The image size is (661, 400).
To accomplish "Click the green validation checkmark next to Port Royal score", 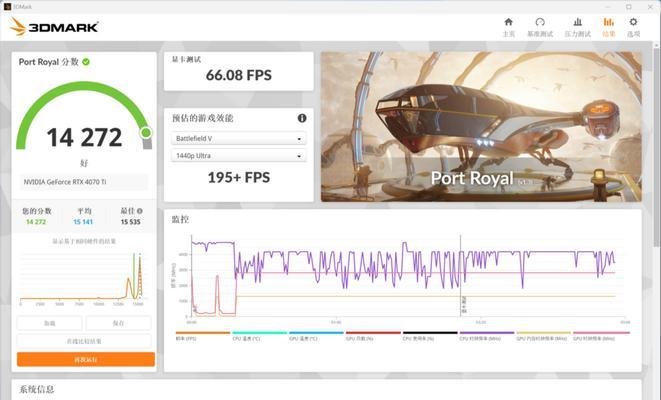I will pyautogui.click(x=86, y=62).
